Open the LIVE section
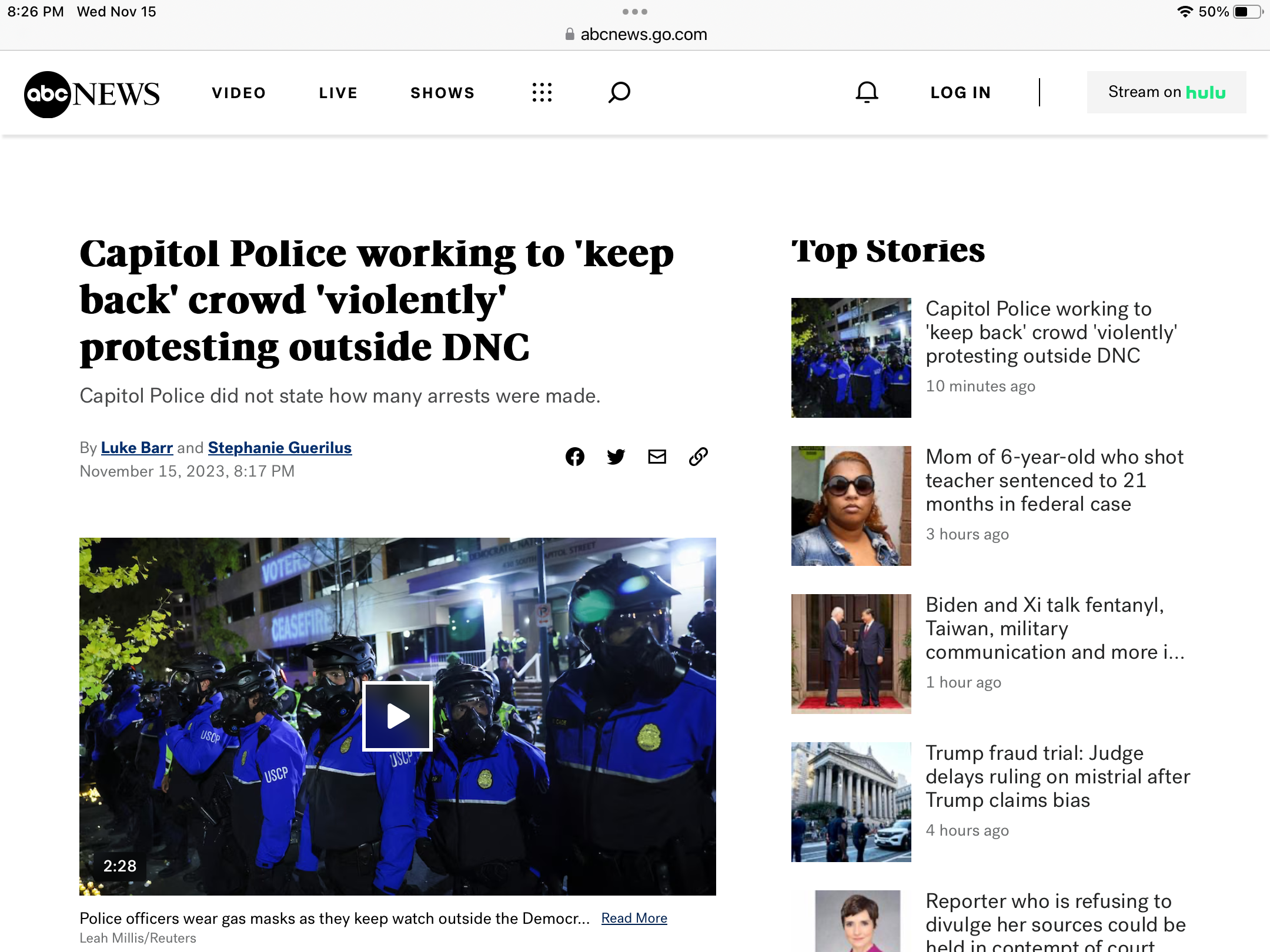Viewport: 1270px width, 952px height. (338, 93)
